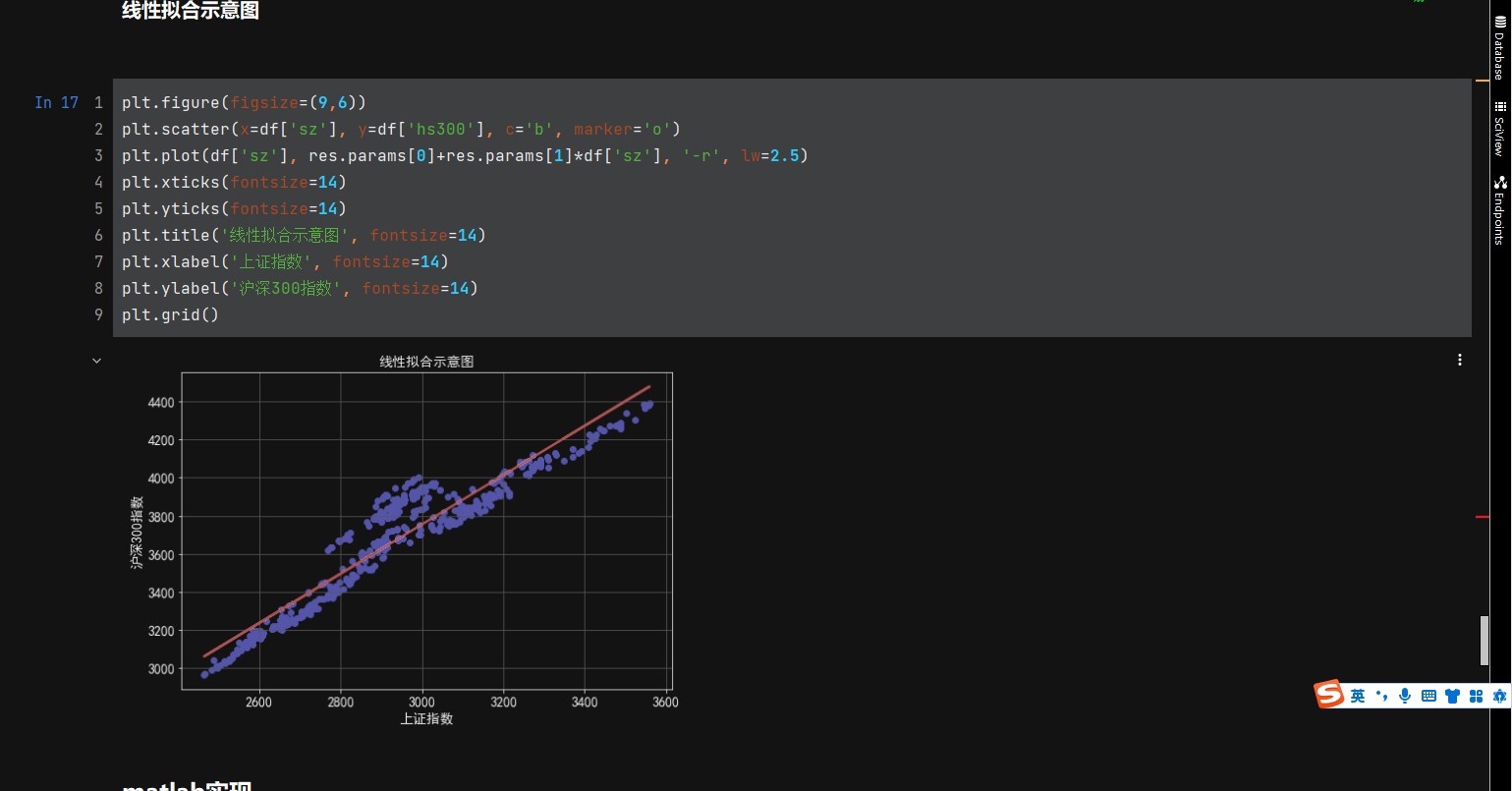Click the 'matlab实现' heading at bottom
Viewport: 1512px width, 791px height.
click(187, 785)
